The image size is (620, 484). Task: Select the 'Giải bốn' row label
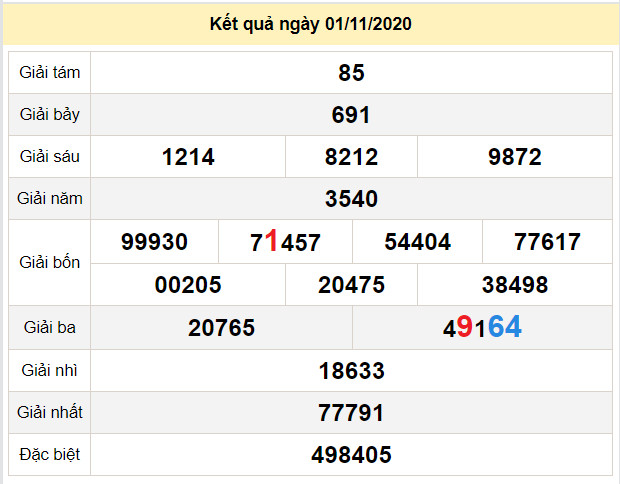pos(50,263)
